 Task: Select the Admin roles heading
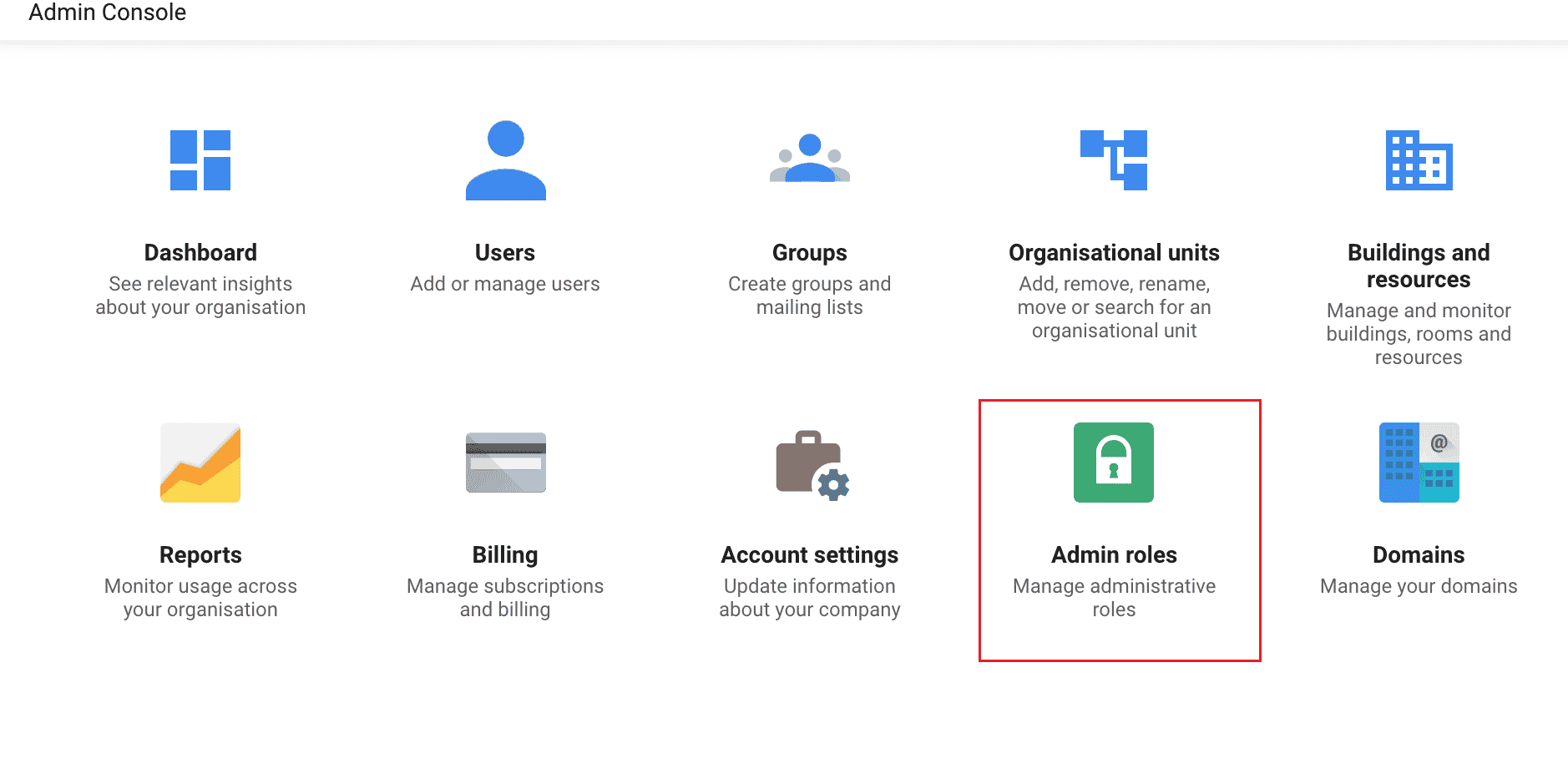pos(1114,554)
